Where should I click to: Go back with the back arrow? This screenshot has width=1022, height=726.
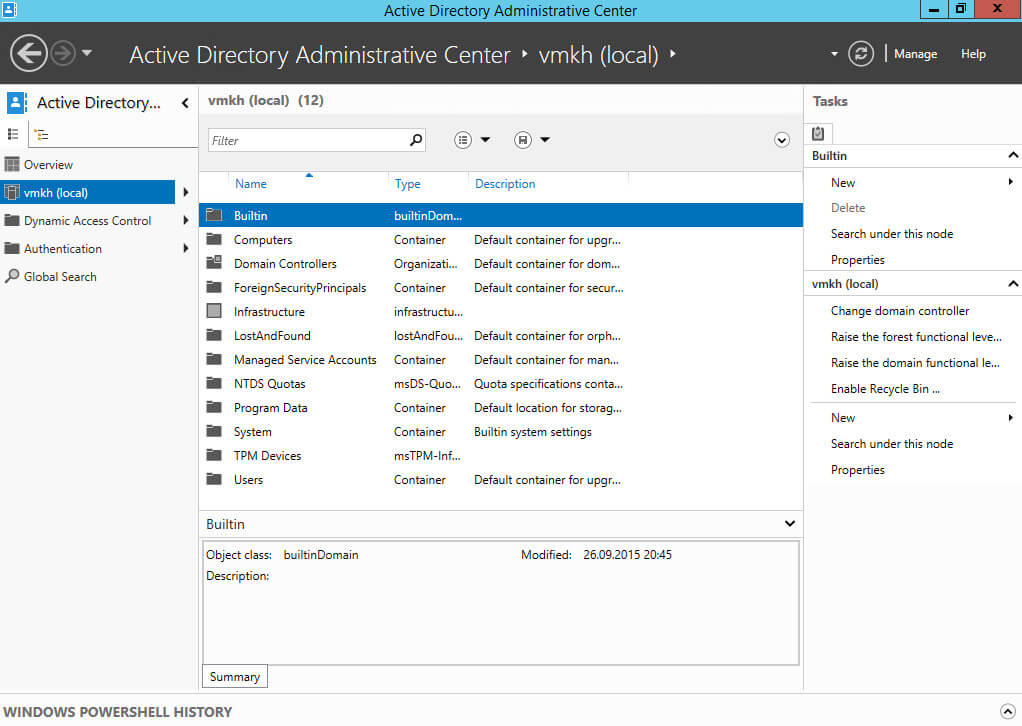coord(29,53)
